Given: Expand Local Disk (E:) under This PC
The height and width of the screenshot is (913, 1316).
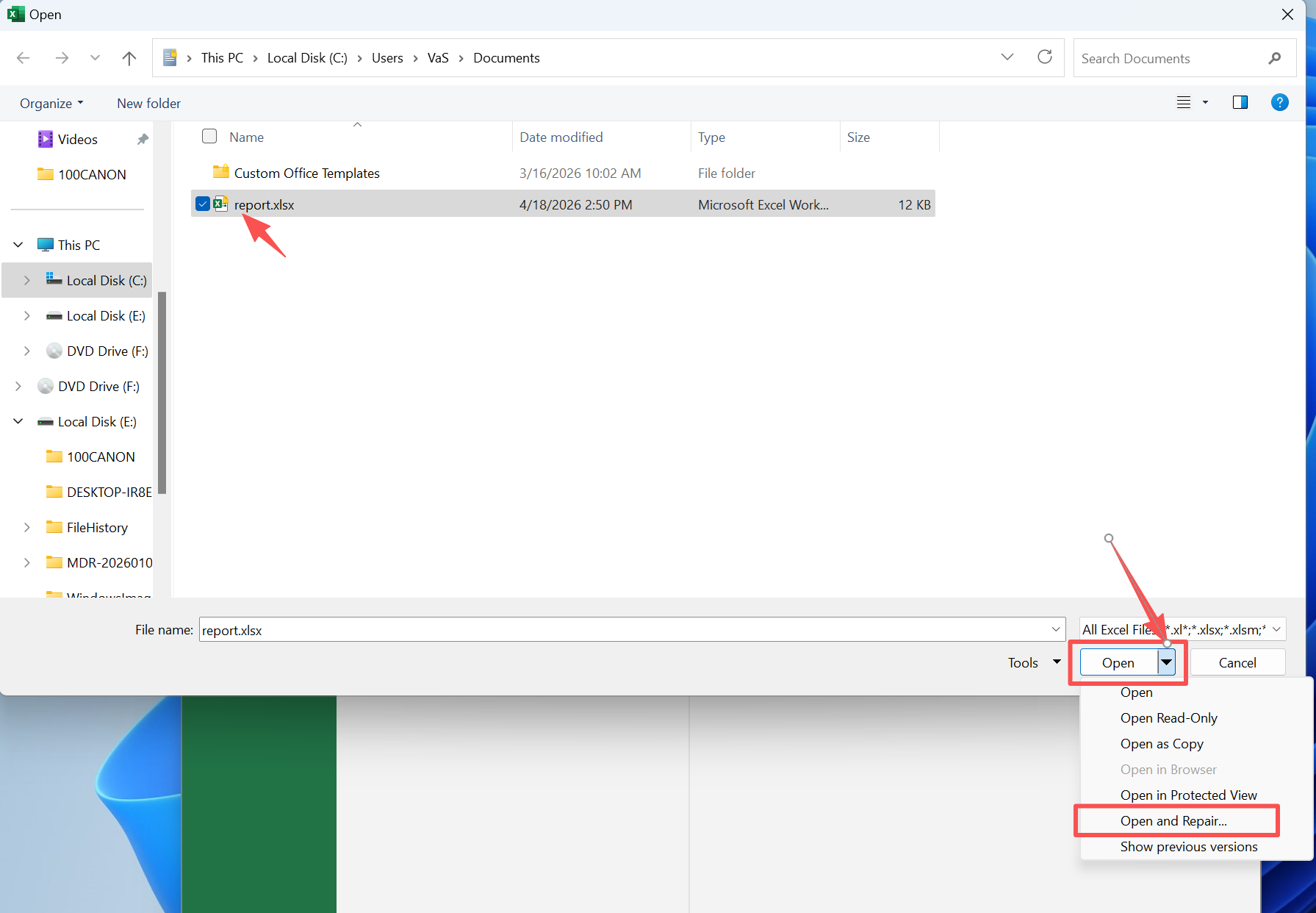Looking at the screenshot, I should [27, 315].
